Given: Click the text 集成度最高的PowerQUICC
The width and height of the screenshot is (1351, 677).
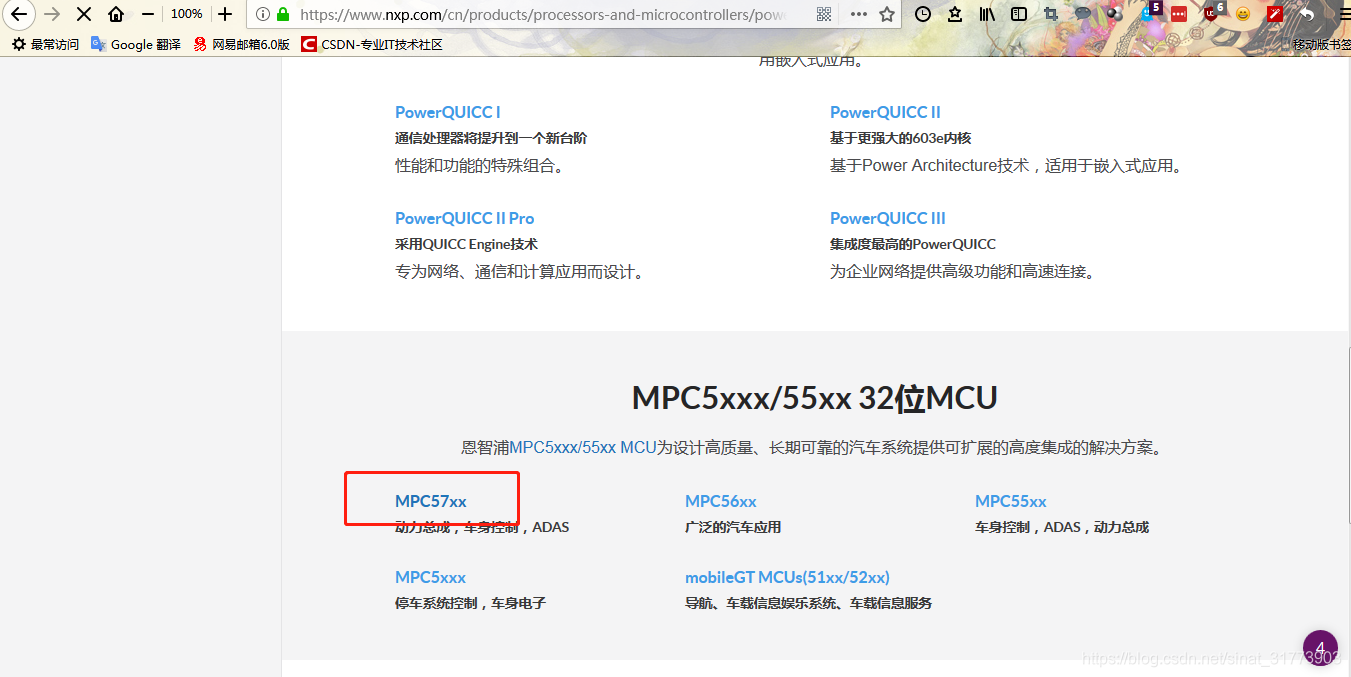Looking at the screenshot, I should (913, 244).
